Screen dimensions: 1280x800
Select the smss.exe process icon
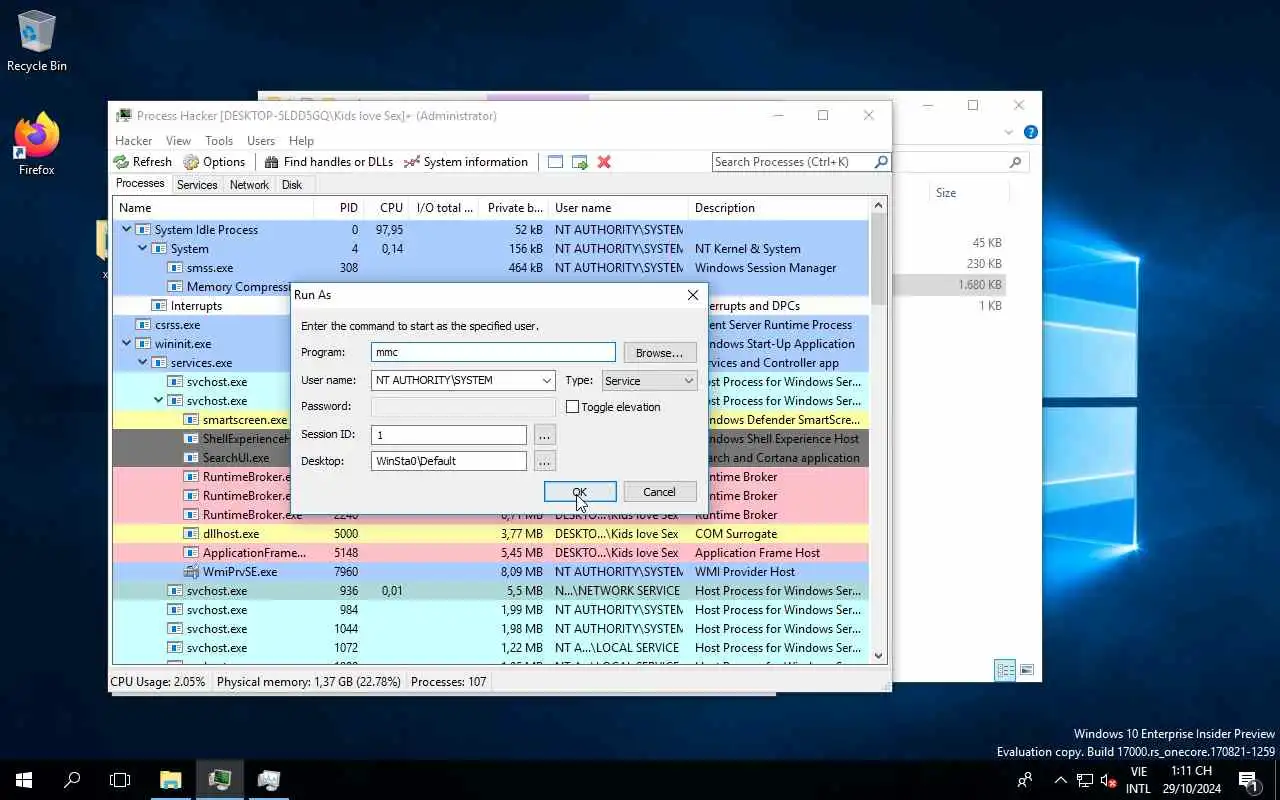(x=175, y=268)
